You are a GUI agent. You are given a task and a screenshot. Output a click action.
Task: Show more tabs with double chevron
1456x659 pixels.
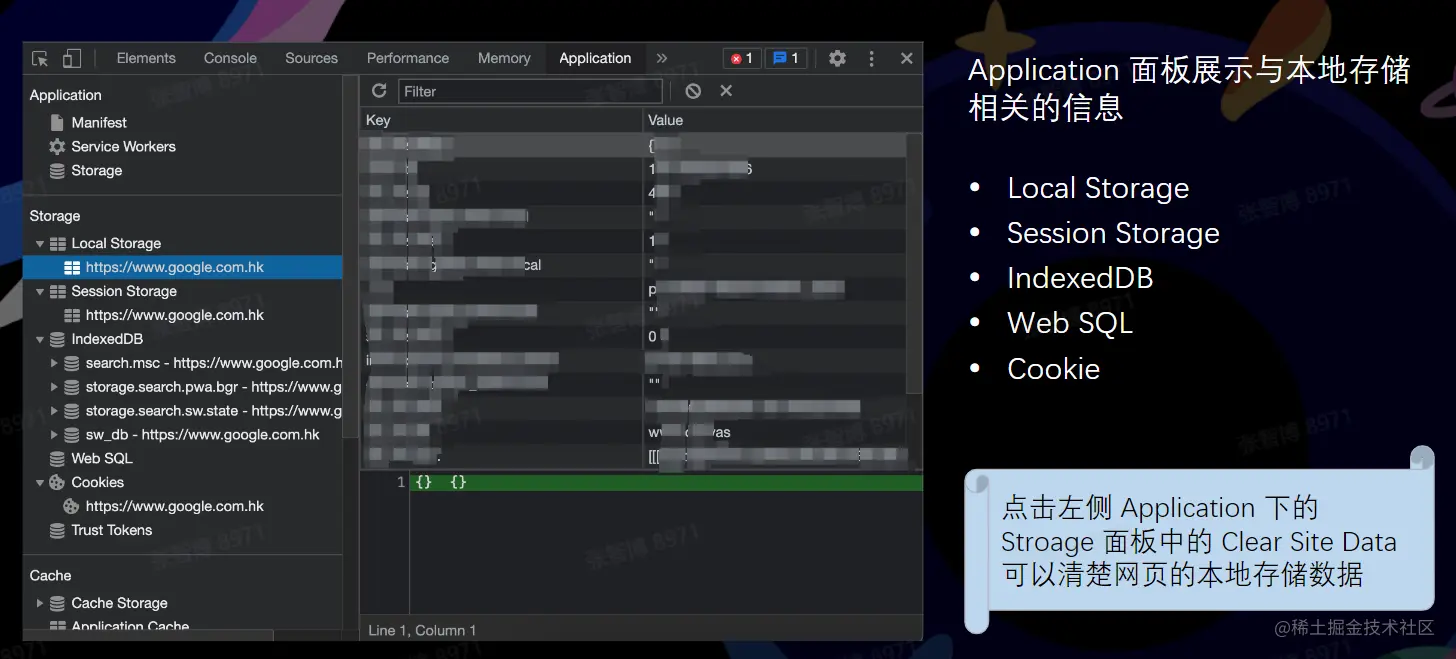661,58
